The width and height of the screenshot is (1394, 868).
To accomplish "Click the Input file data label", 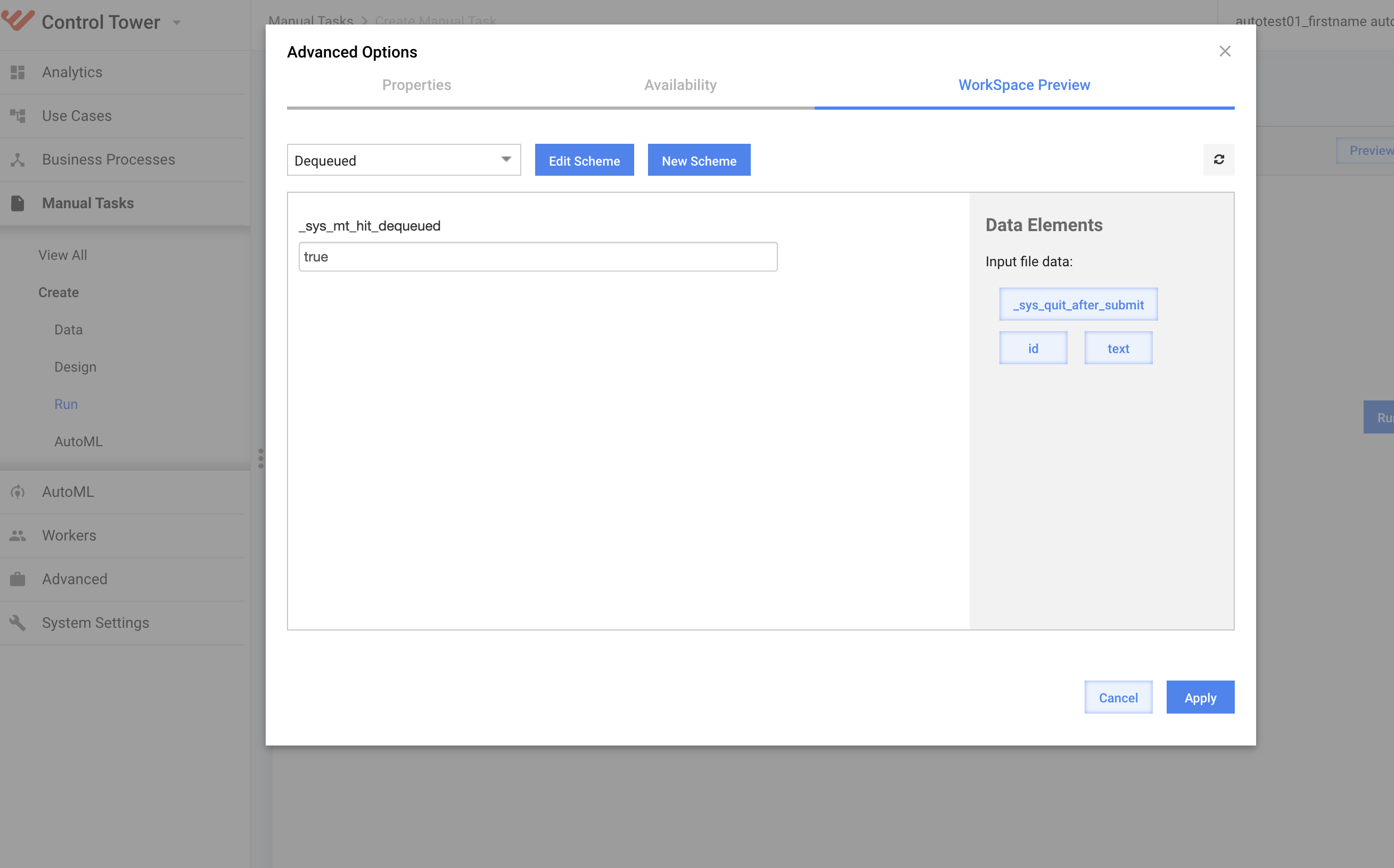I will (x=1028, y=262).
